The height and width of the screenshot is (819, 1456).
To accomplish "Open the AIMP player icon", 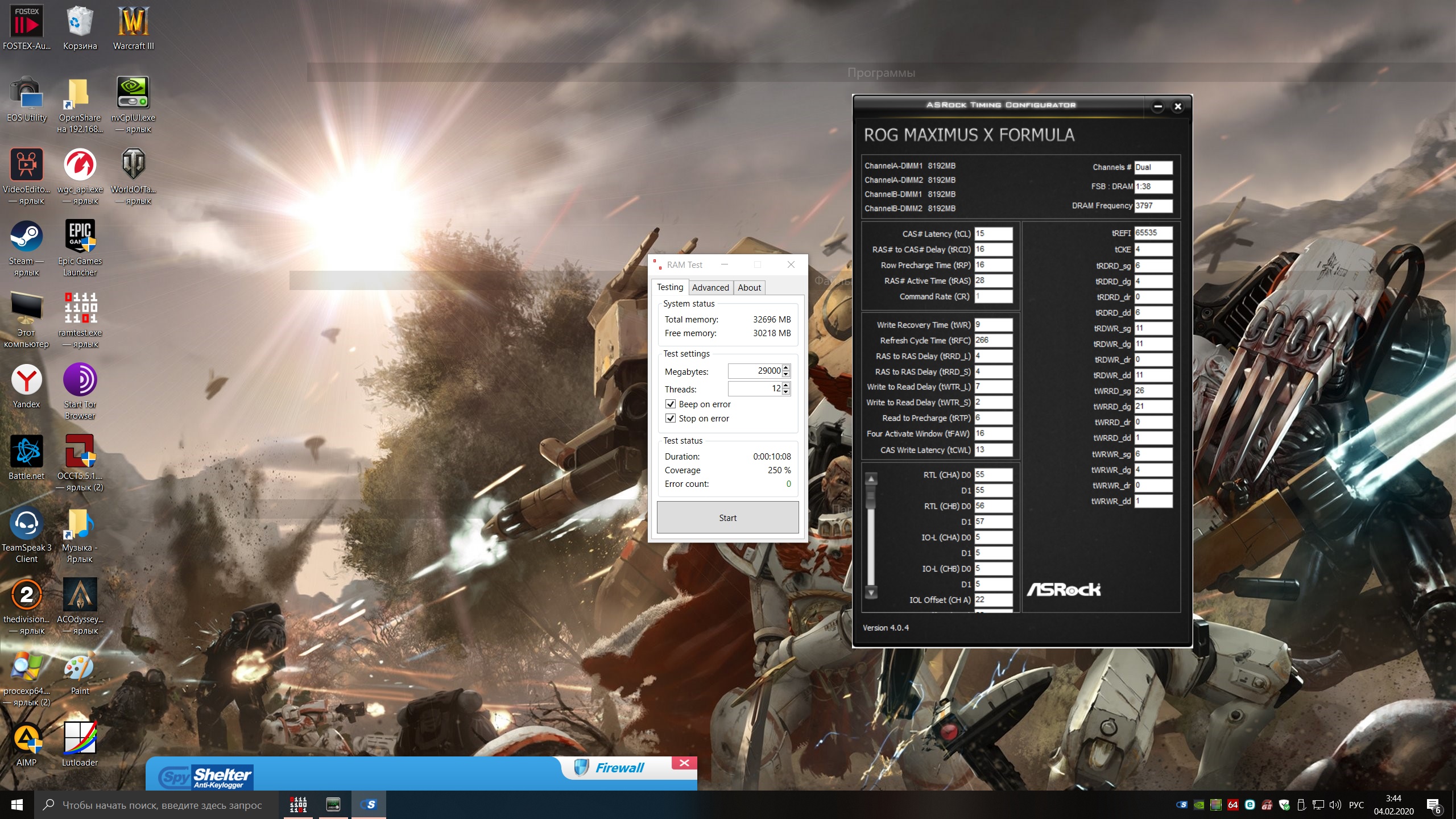I will (26, 739).
